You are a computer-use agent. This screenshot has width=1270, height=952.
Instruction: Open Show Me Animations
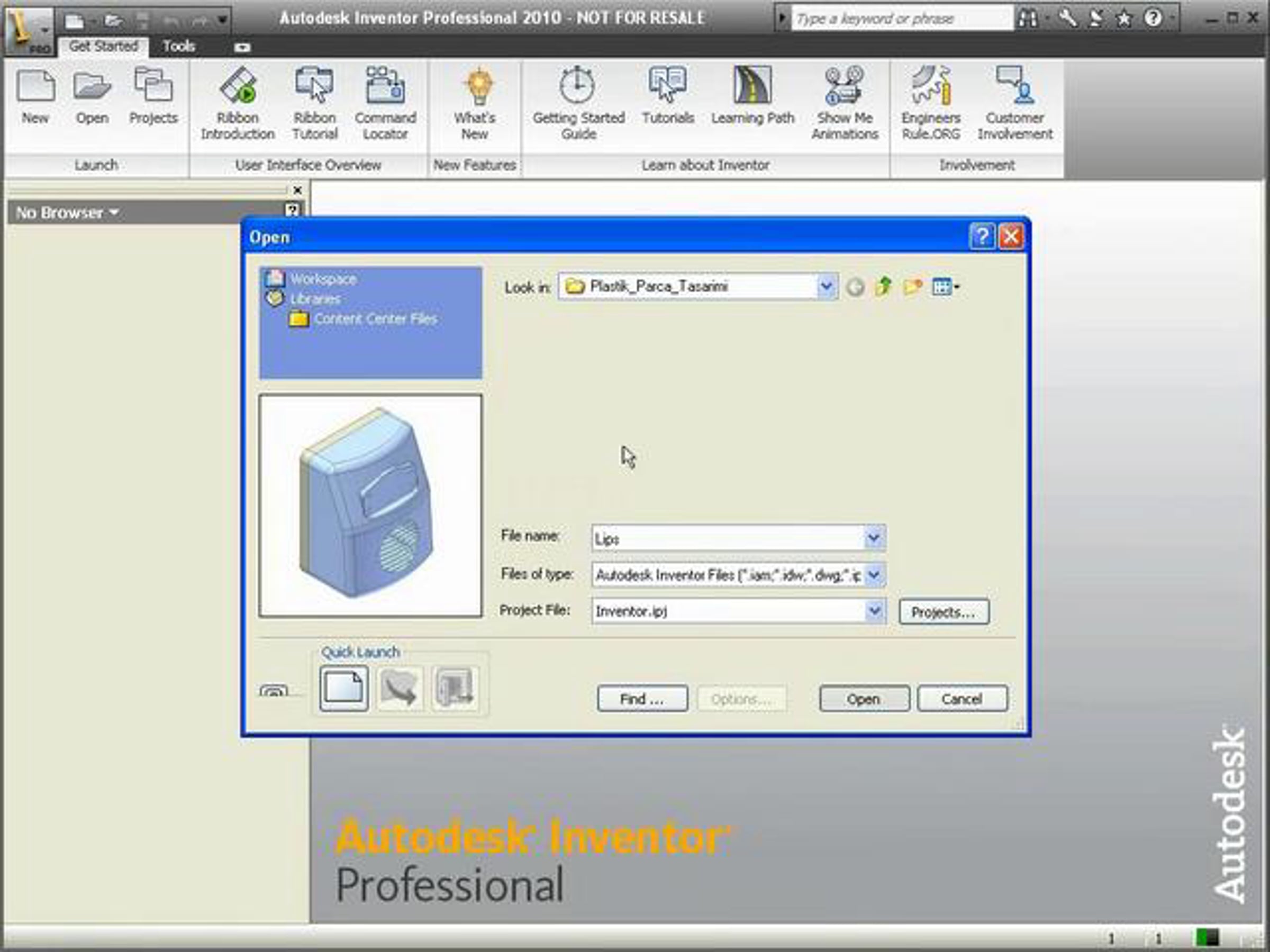[x=845, y=103]
